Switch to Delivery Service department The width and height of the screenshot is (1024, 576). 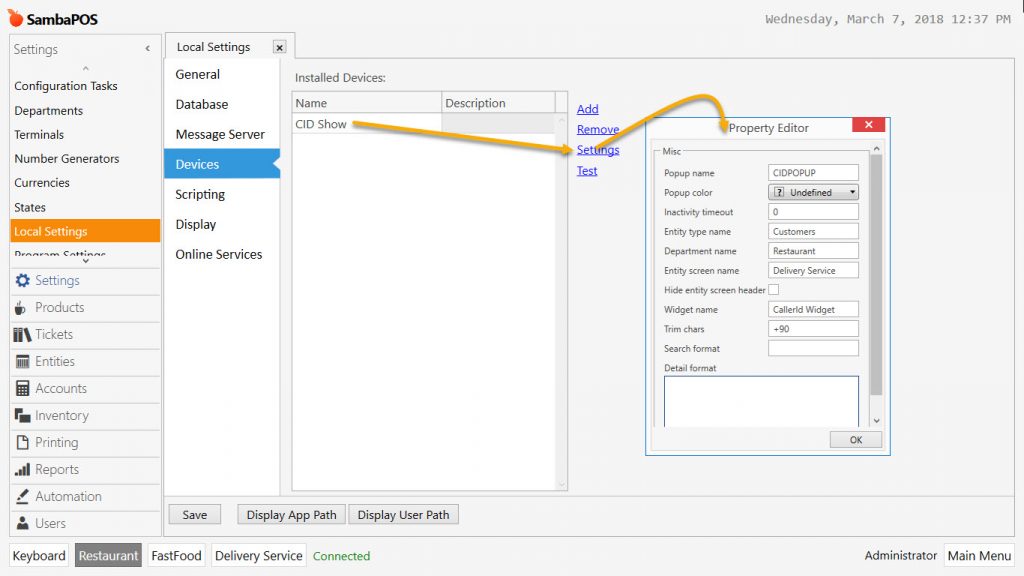(259, 556)
